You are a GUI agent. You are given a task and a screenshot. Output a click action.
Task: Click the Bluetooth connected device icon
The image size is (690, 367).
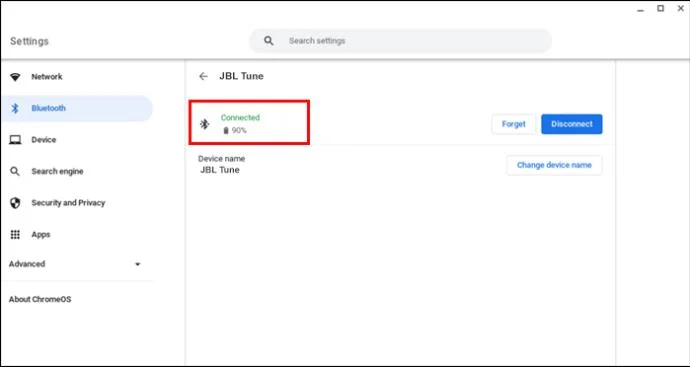point(205,124)
